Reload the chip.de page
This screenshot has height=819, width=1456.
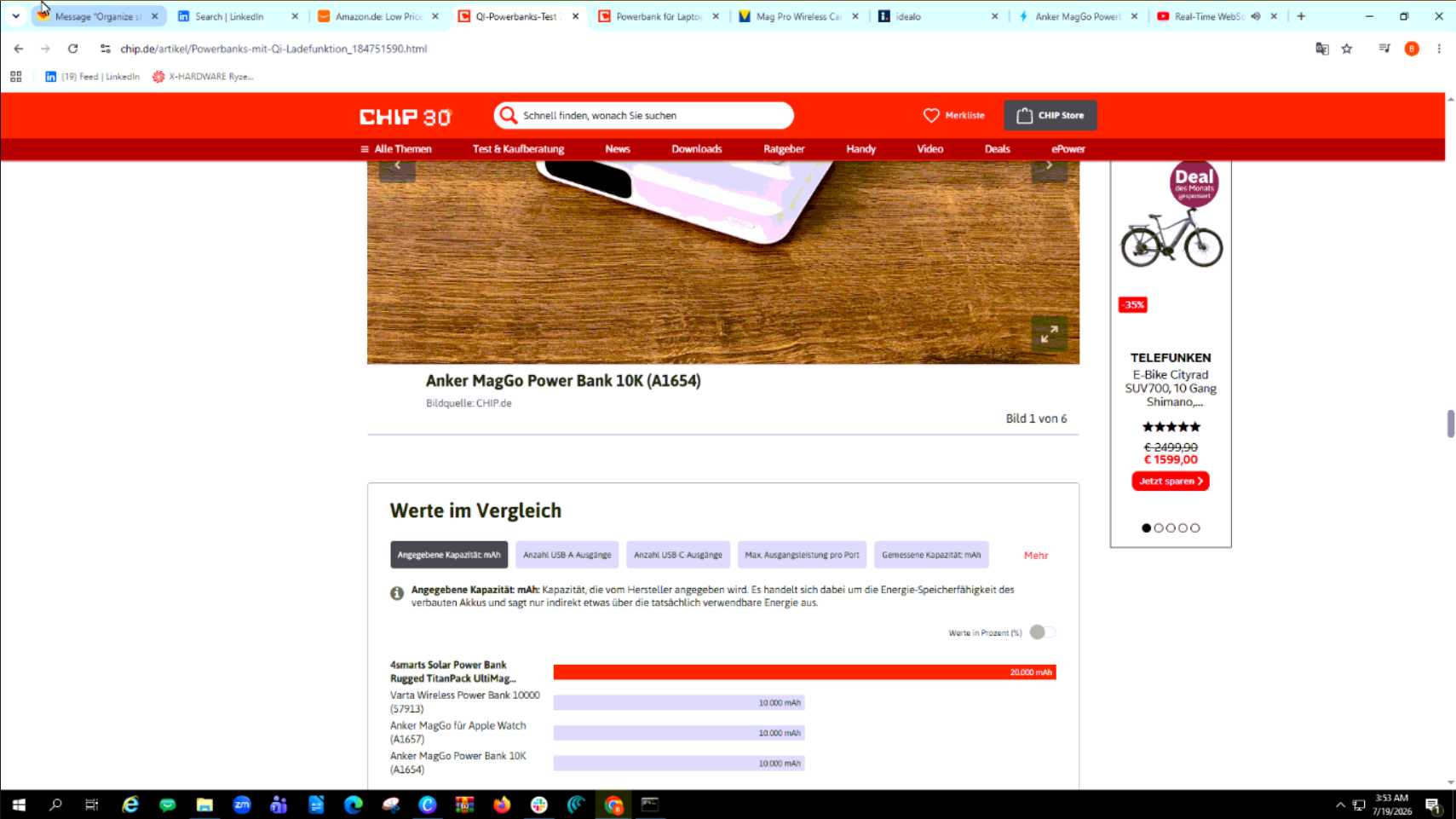pyautogui.click(x=73, y=49)
